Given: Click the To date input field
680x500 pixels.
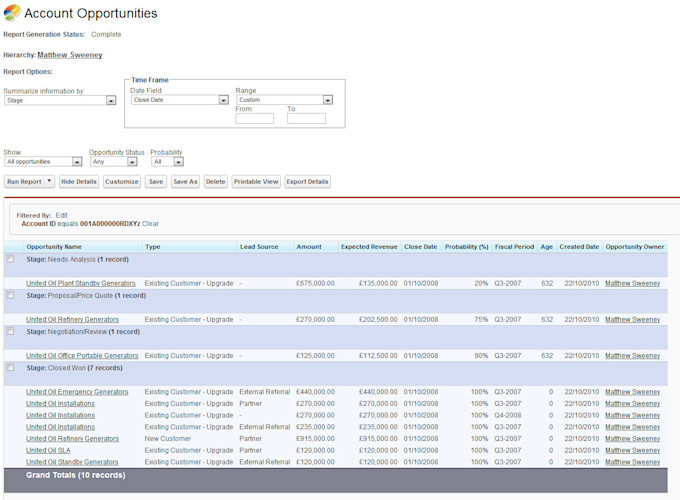Looking at the screenshot, I should tap(306, 118).
